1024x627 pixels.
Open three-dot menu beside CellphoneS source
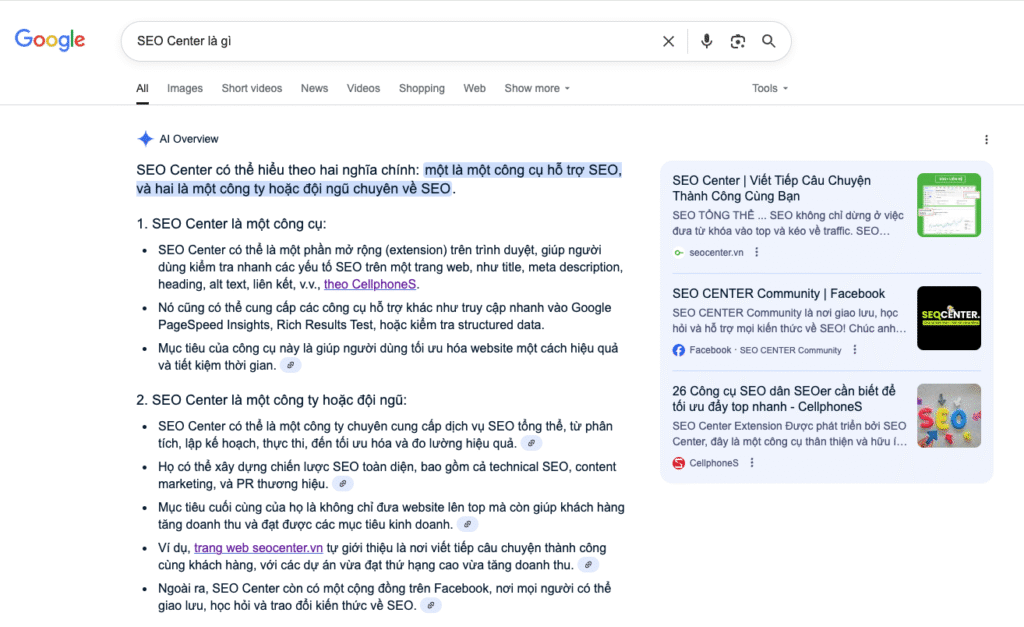coord(751,463)
